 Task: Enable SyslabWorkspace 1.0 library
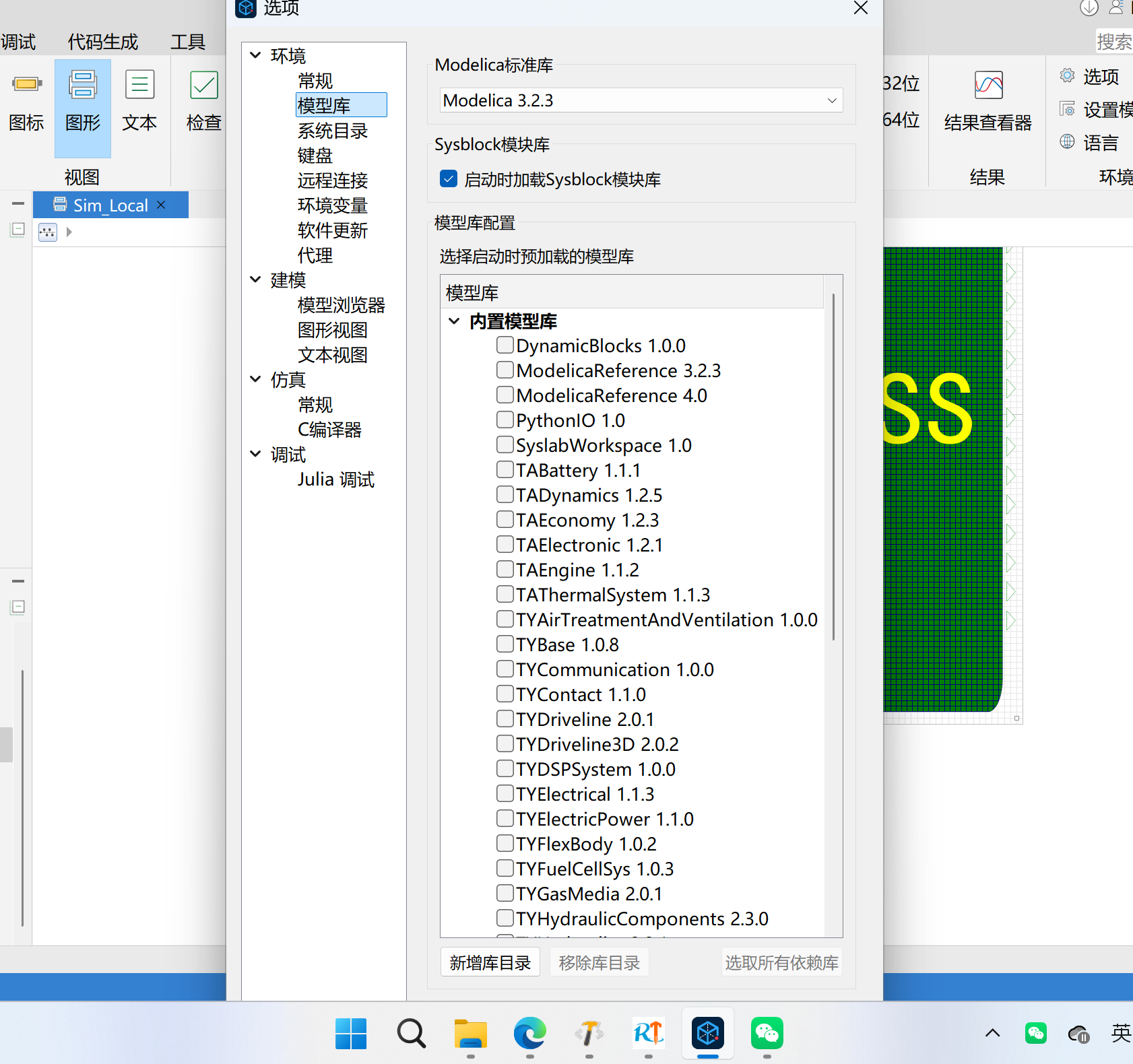coord(505,445)
